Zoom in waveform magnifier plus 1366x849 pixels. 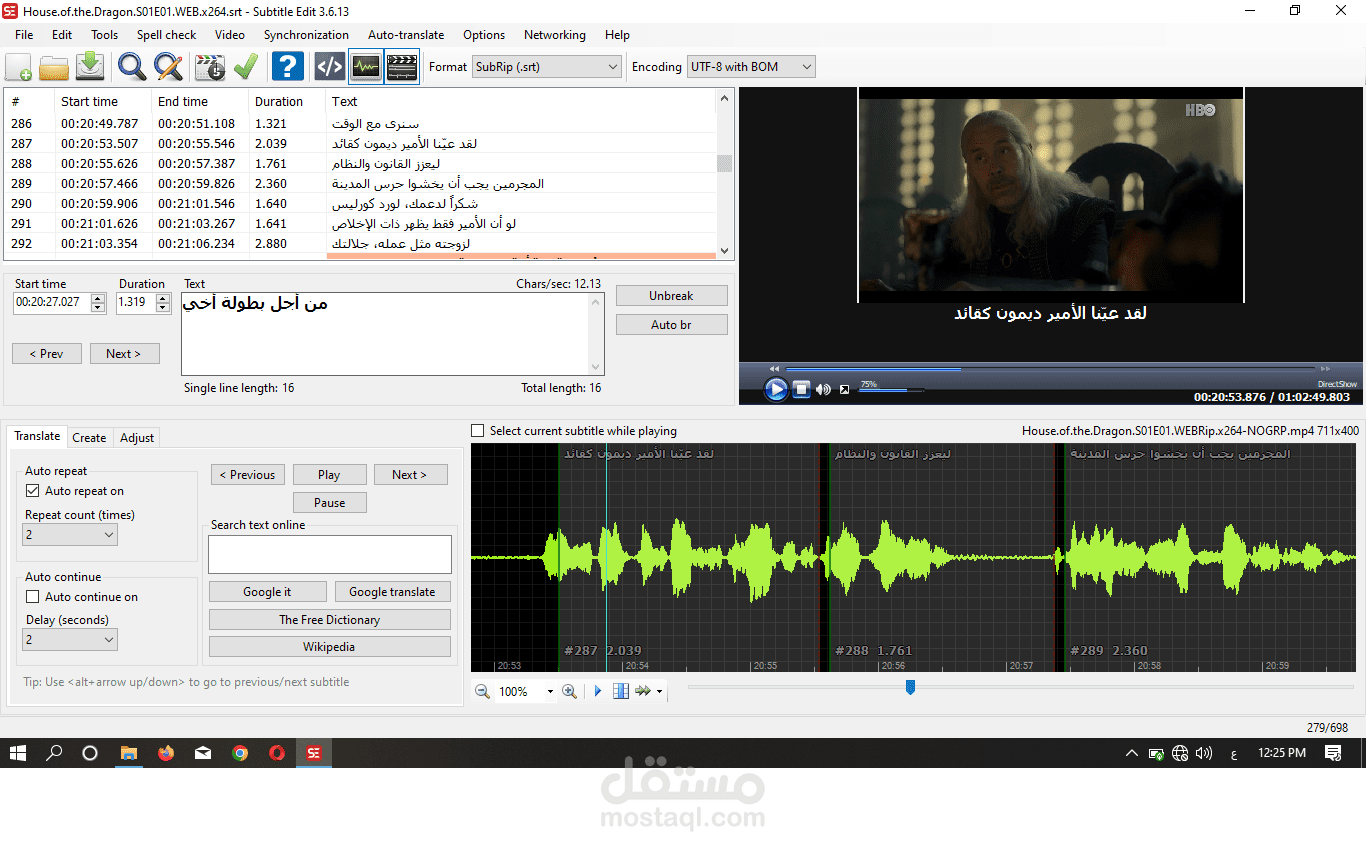(x=569, y=691)
